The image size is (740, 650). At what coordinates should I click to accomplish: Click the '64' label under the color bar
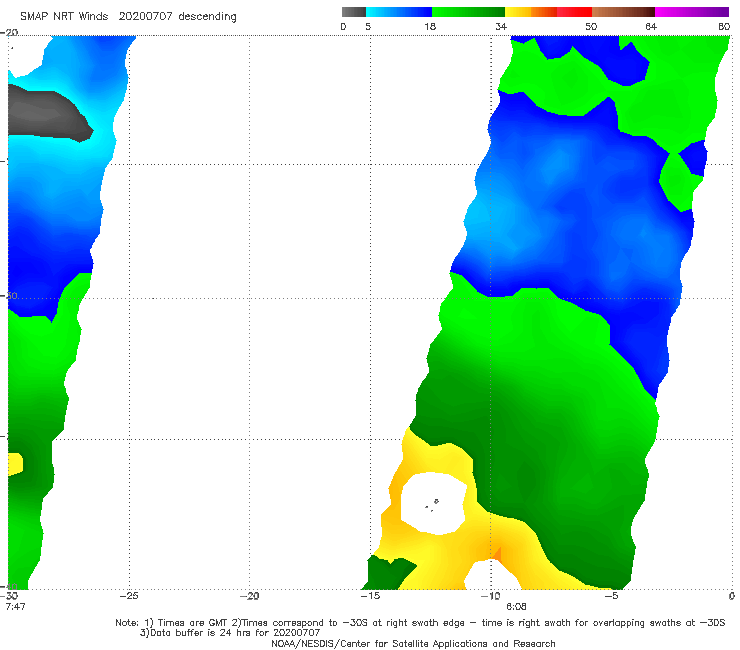[x=651, y=26]
